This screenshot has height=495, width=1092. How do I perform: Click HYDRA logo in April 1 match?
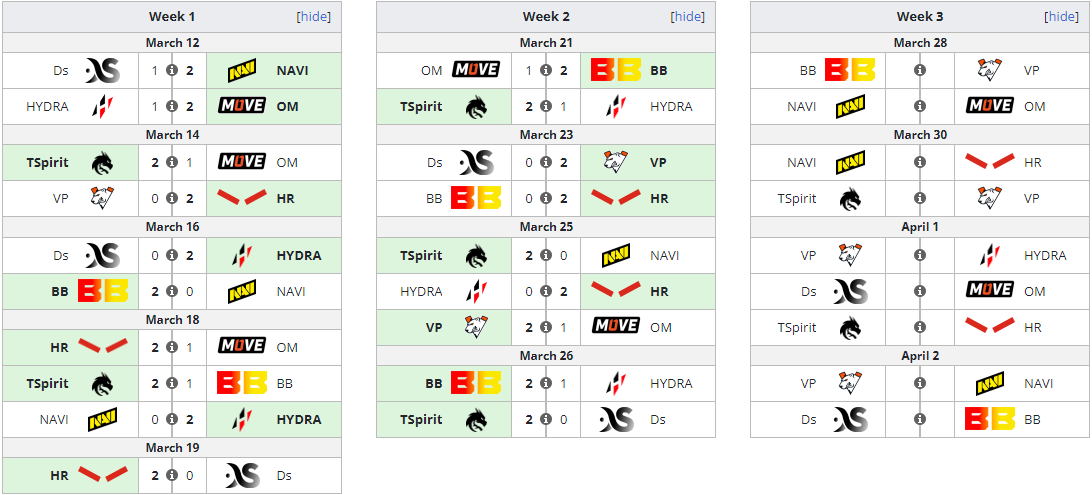coord(990,256)
